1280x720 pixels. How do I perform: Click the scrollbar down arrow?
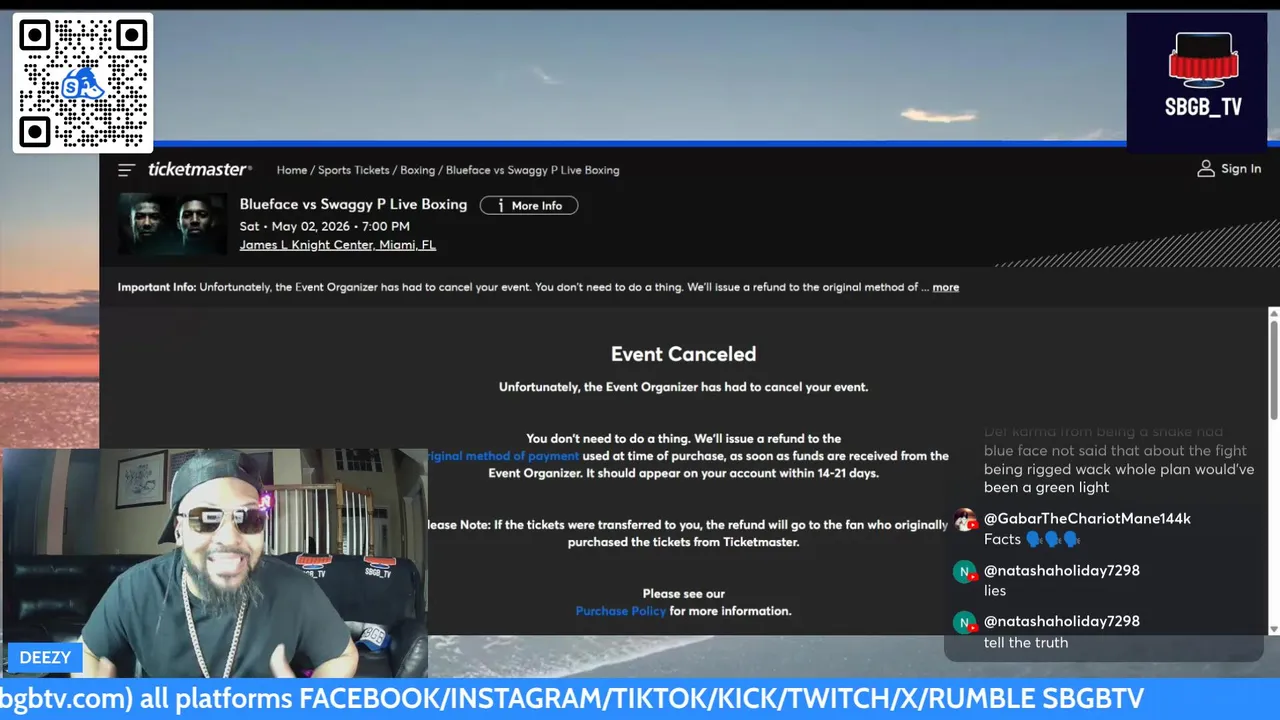coord(1273,628)
